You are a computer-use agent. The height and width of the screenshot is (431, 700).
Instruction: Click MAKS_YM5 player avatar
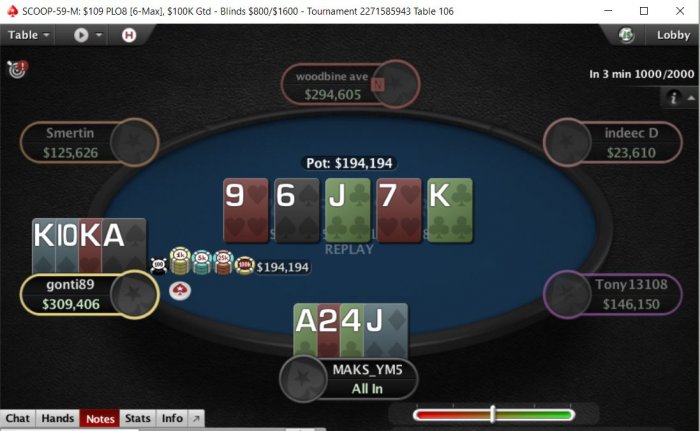(x=304, y=379)
